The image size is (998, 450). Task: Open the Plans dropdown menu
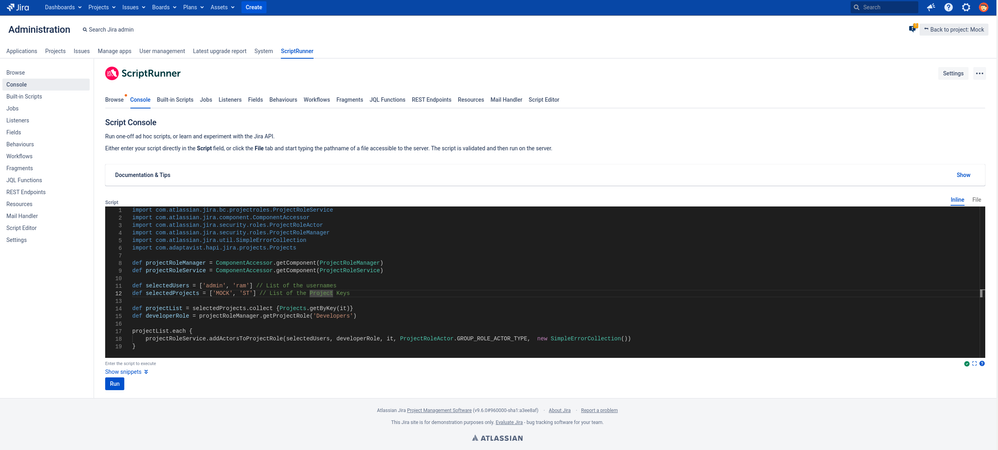(x=194, y=7)
